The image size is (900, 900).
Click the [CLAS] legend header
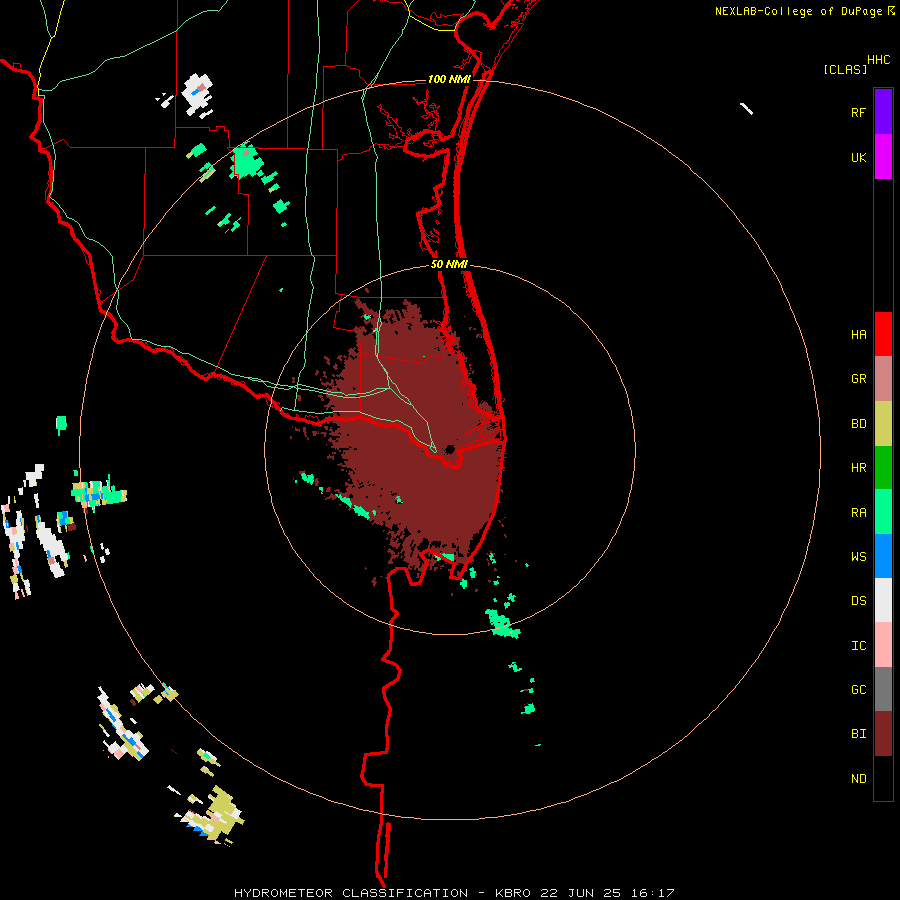[844, 70]
